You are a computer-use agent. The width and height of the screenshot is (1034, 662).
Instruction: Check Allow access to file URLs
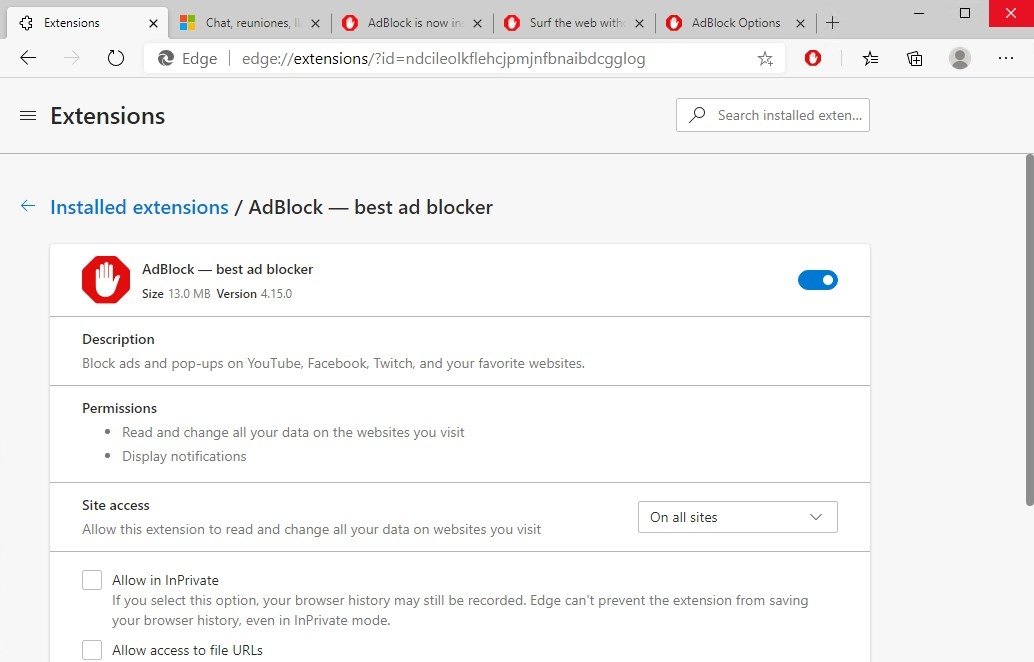coord(92,649)
